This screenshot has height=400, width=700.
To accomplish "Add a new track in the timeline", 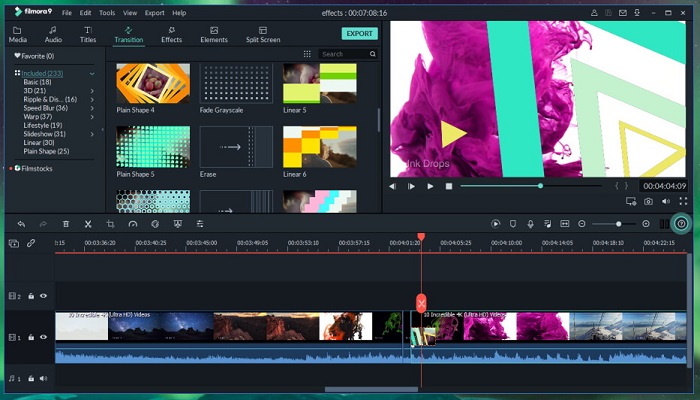I will tap(14, 243).
